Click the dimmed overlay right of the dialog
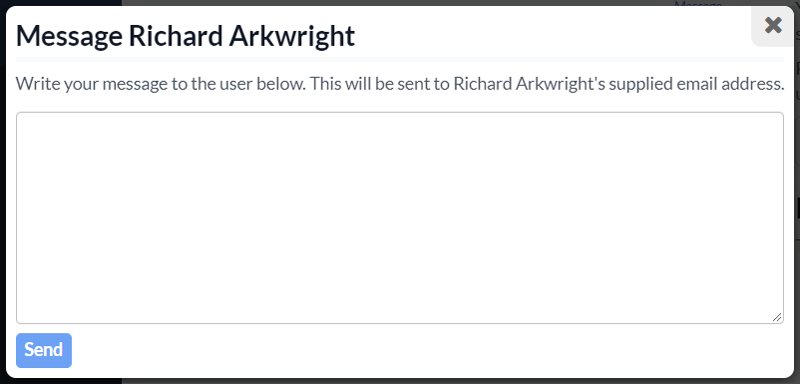800x384 pixels. click(797, 204)
